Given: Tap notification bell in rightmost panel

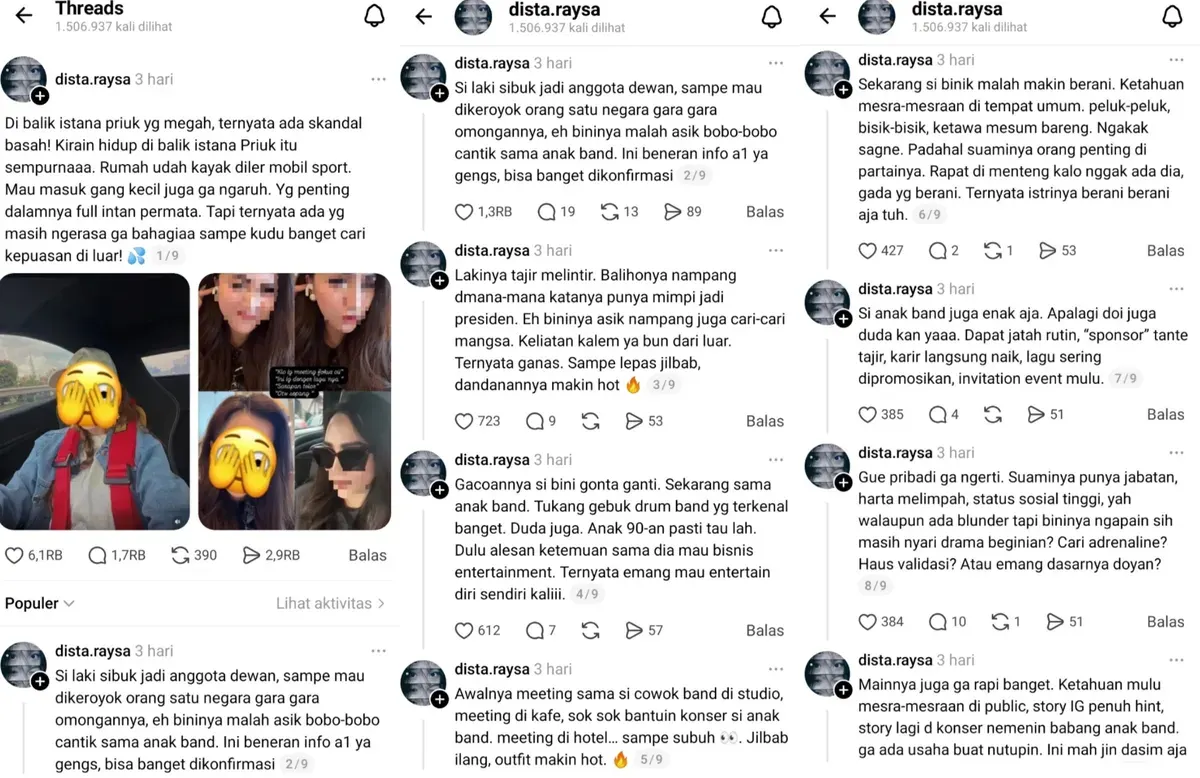Looking at the screenshot, I should 1172,16.
